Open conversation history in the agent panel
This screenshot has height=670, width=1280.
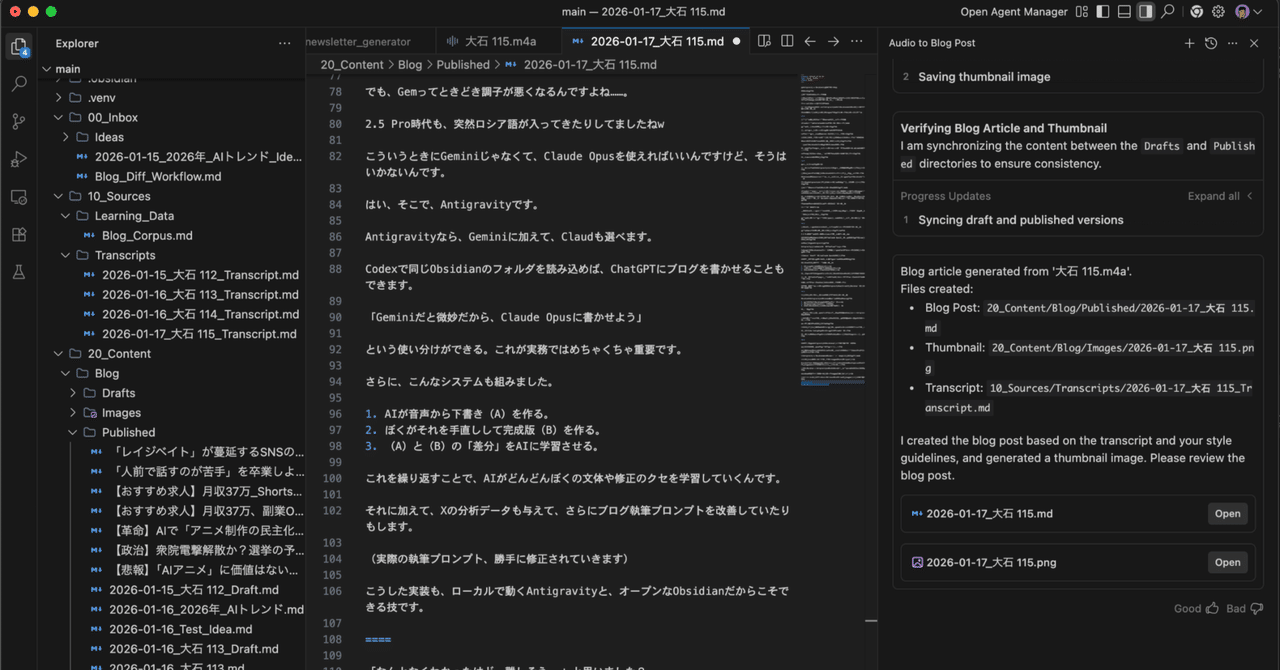(x=1210, y=43)
